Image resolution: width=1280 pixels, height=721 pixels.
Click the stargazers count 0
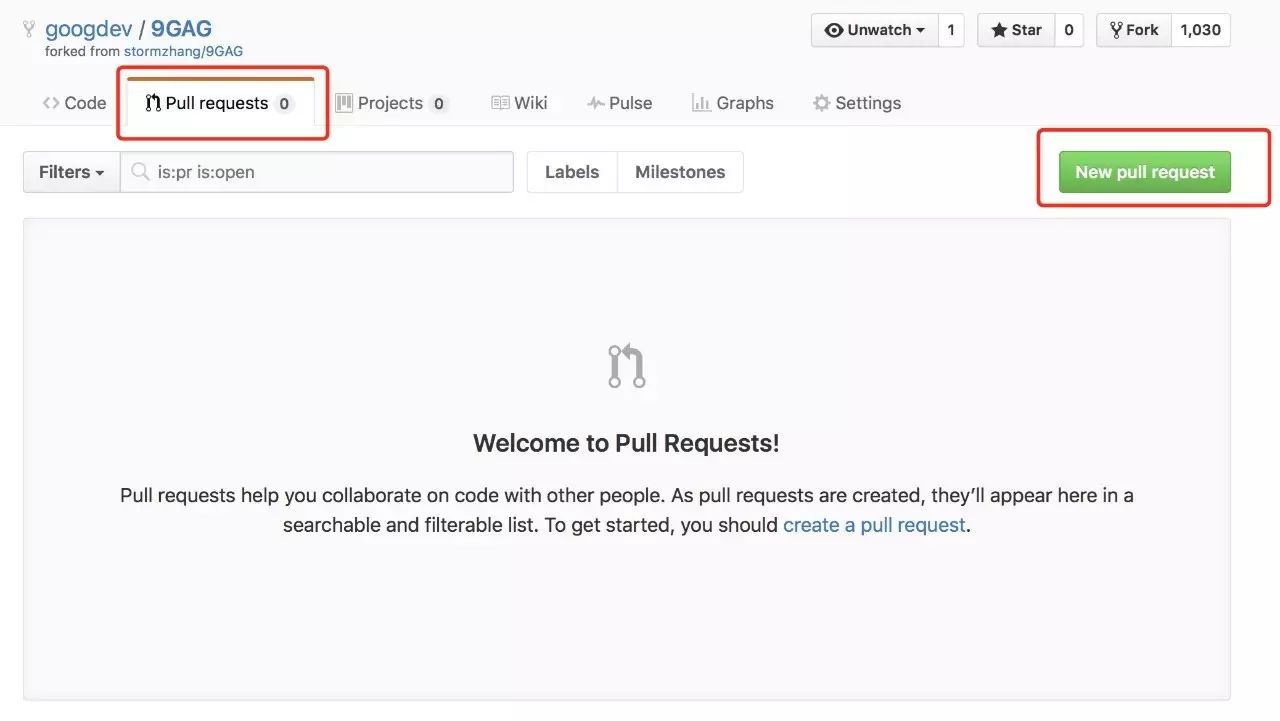(x=1069, y=30)
